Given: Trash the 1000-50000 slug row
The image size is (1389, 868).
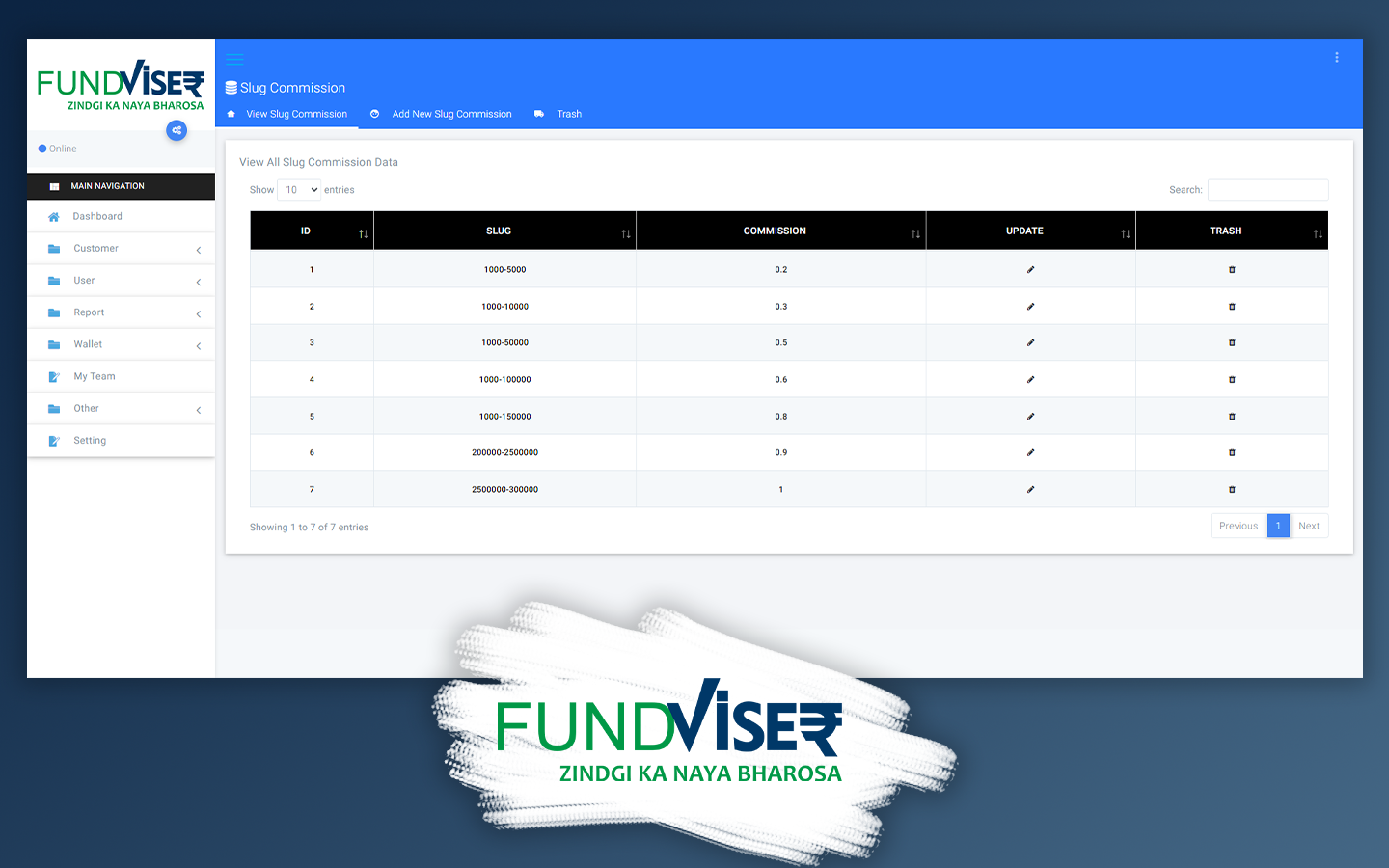Looking at the screenshot, I should 1232,342.
